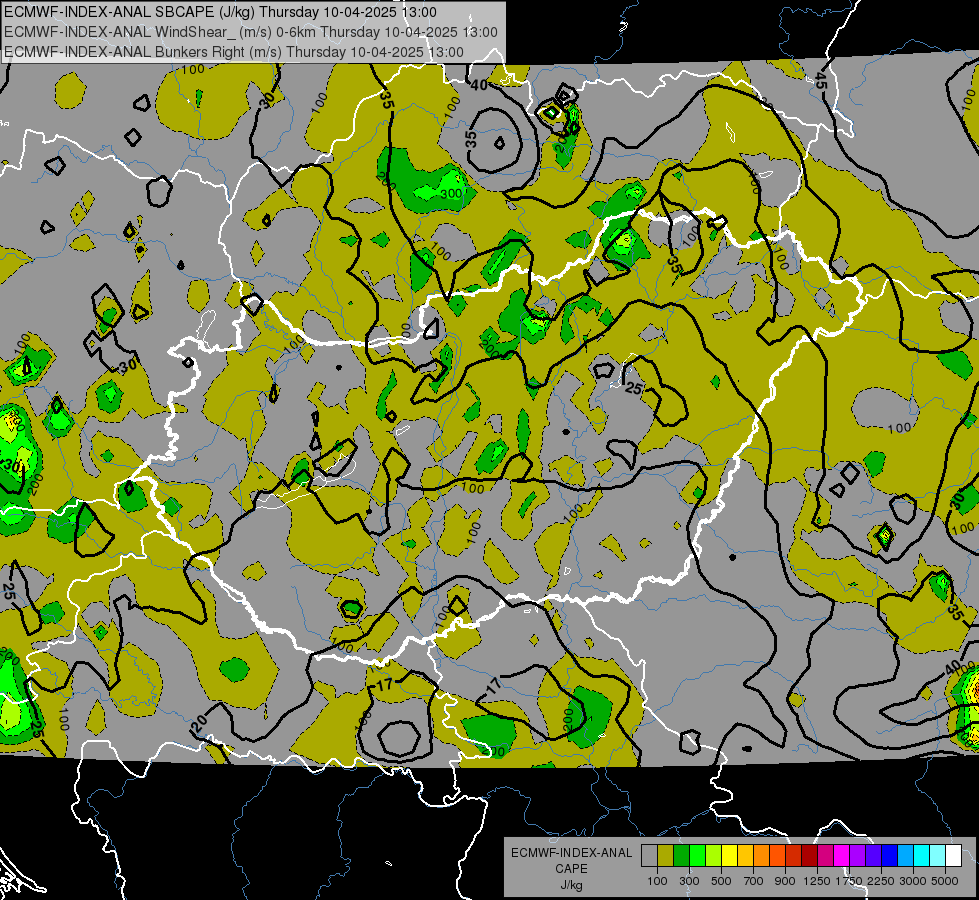The image size is (979, 900).
Task: Click the 700 legend tick label
Action: pyautogui.click(x=754, y=881)
